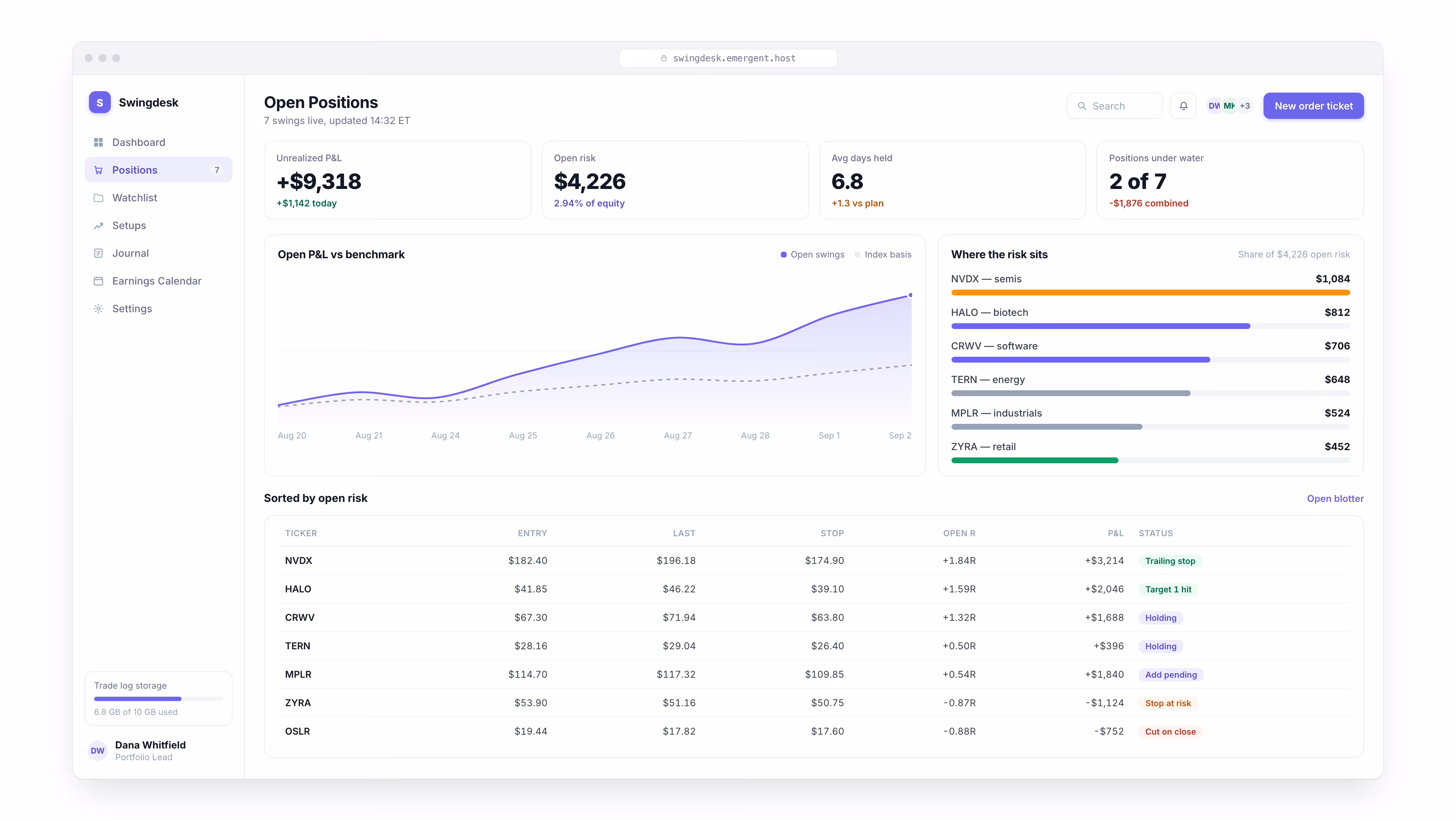Click the STOP column header
Viewport: 1456px width, 820px height.
coord(832,533)
